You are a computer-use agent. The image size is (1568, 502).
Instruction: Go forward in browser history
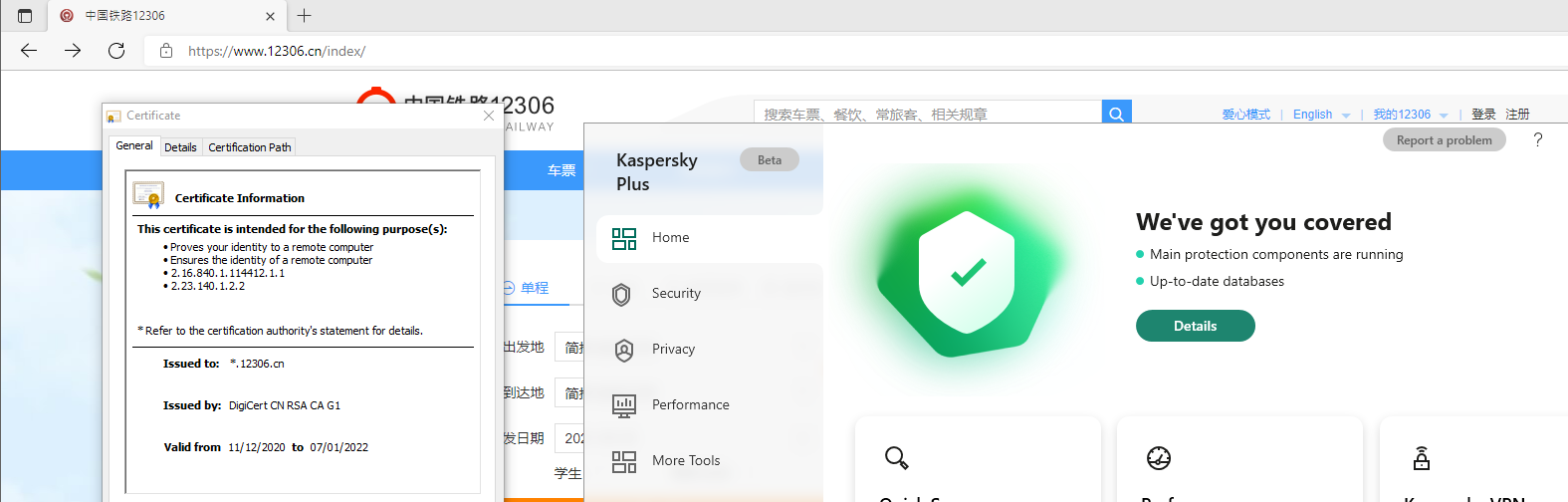point(73,51)
